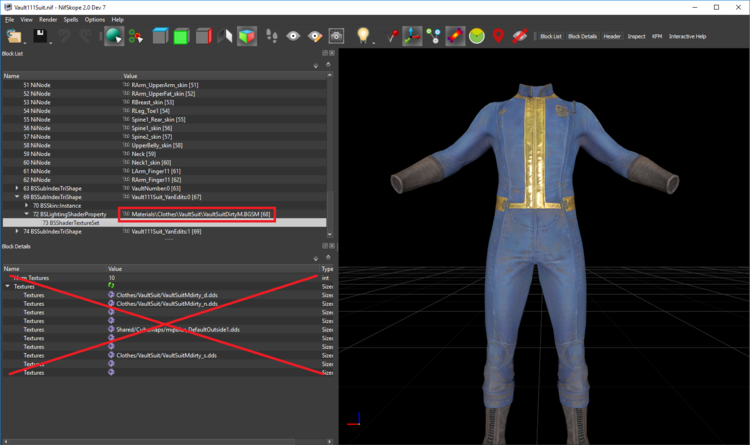The height and width of the screenshot is (445, 750).
Task: Click the green circle gauge icon
Action: pyautogui.click(x=477, y=36)
